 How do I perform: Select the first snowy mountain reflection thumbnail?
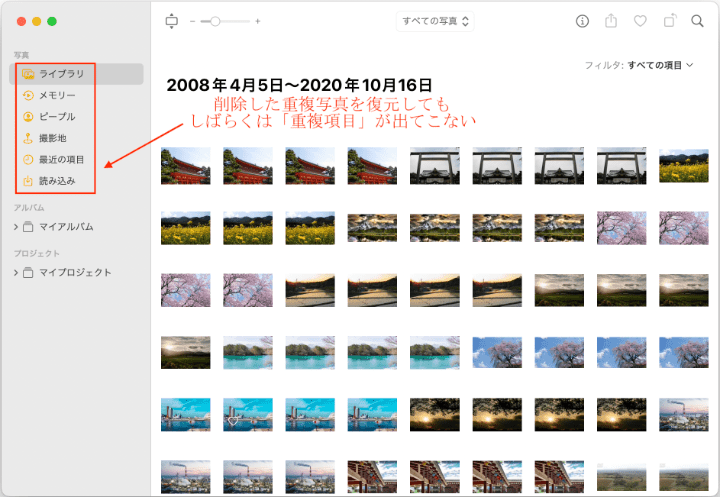tap(372, 228)
